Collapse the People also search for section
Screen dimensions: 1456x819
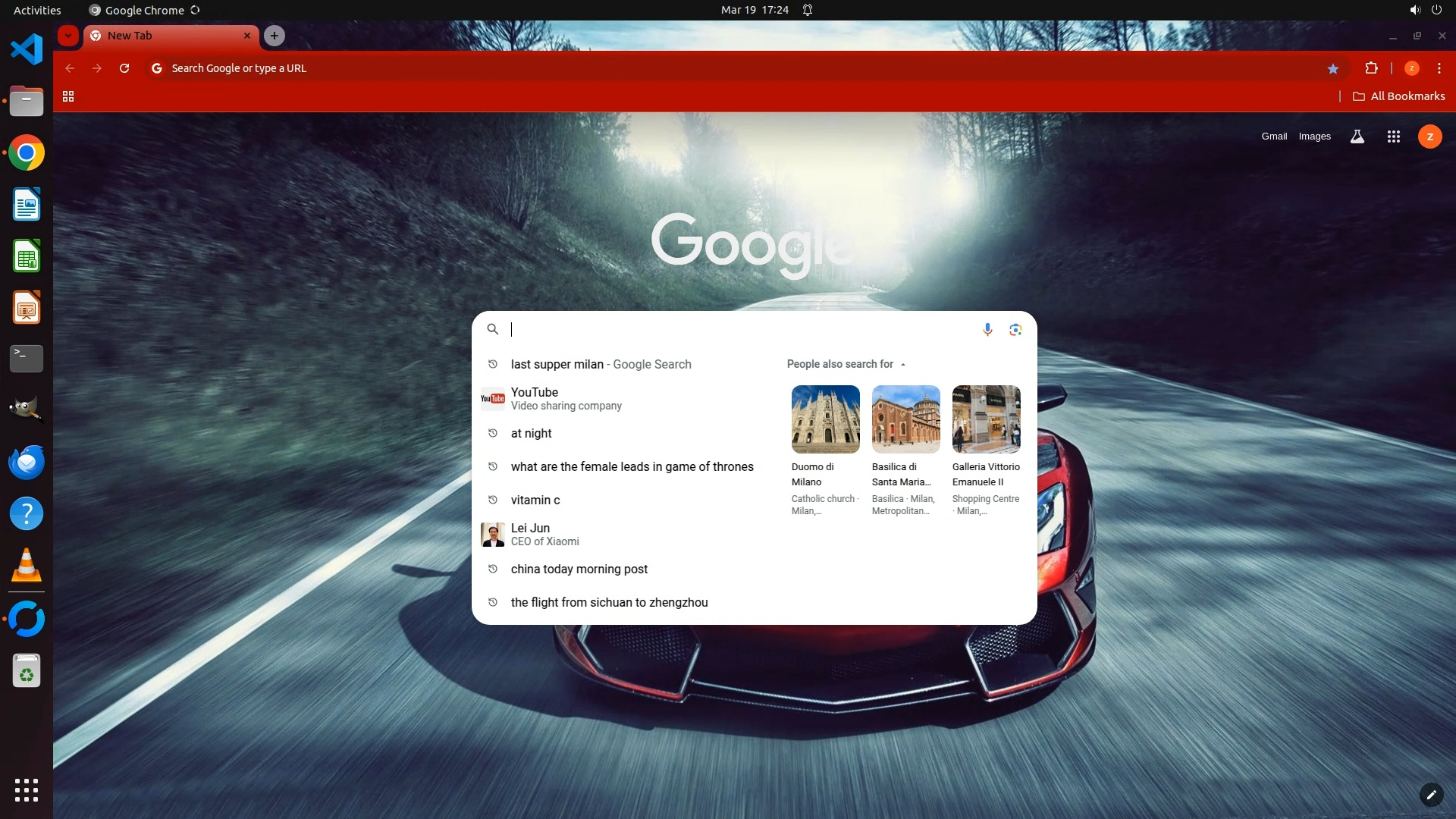tap(902, 365)
